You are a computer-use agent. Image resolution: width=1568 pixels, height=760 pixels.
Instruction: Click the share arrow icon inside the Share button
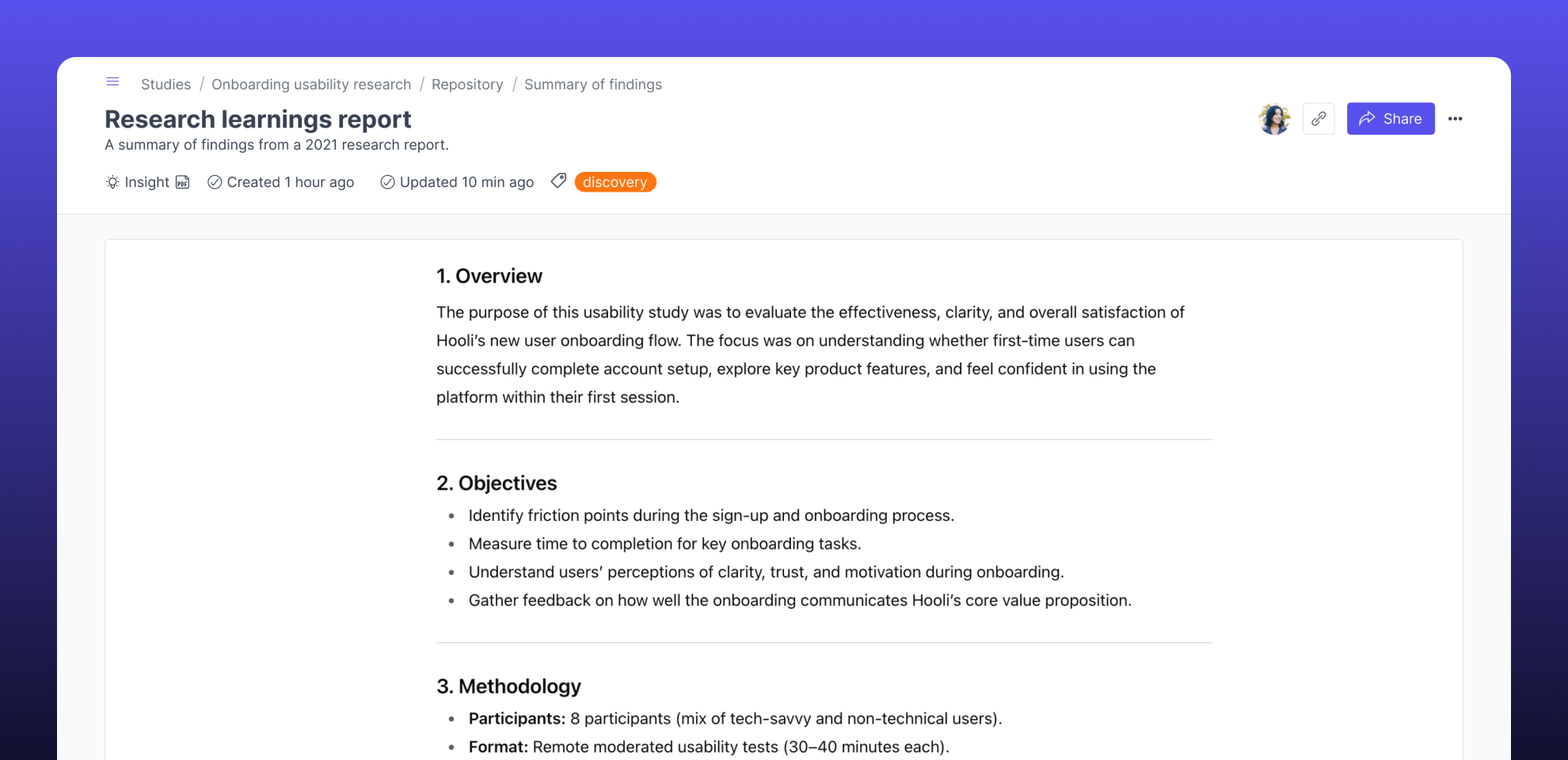pos(1367,118)
